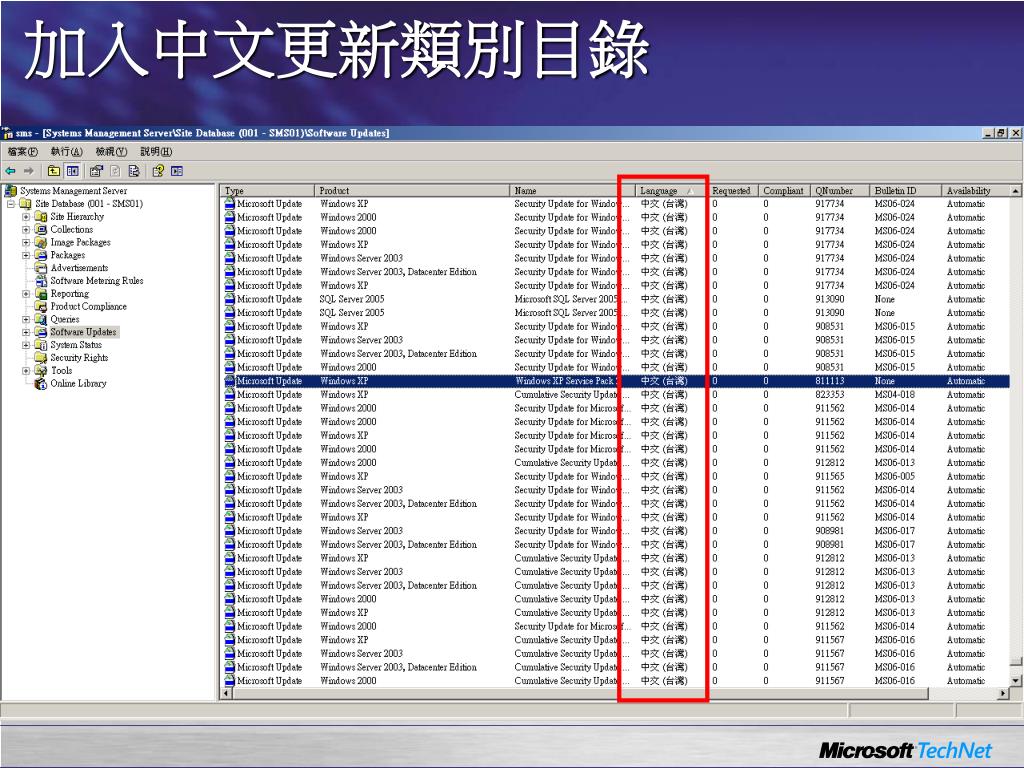Sort by the Product column header
This screenshot has width=1024, height=768.
pyautogui.click(x=411, y=191)
